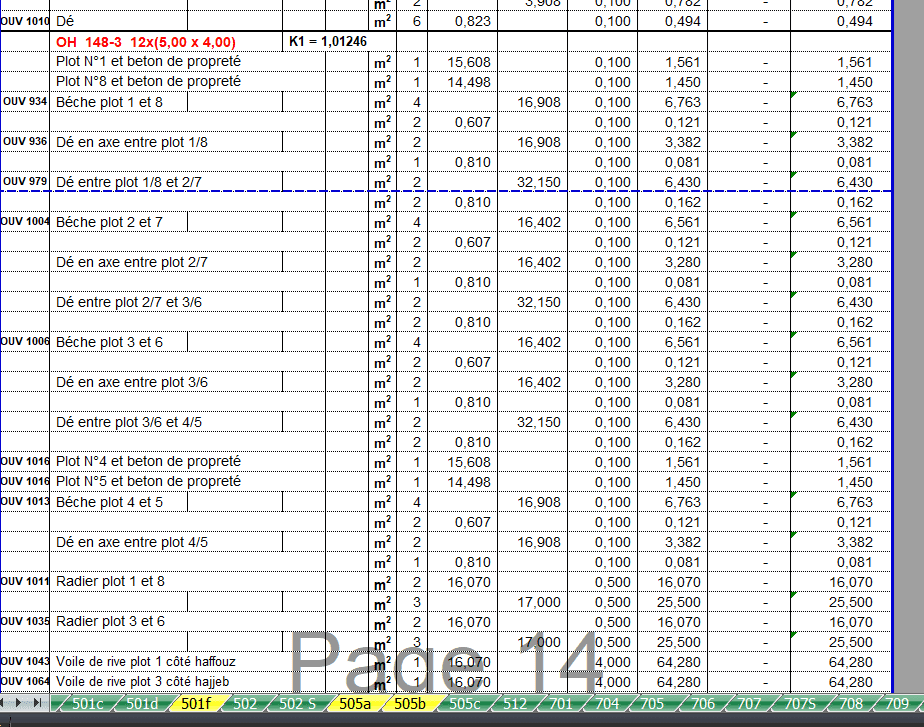The image size is (924, 727).
Task: Open the 512 sheet tab
Action: (x=515, y=704)
